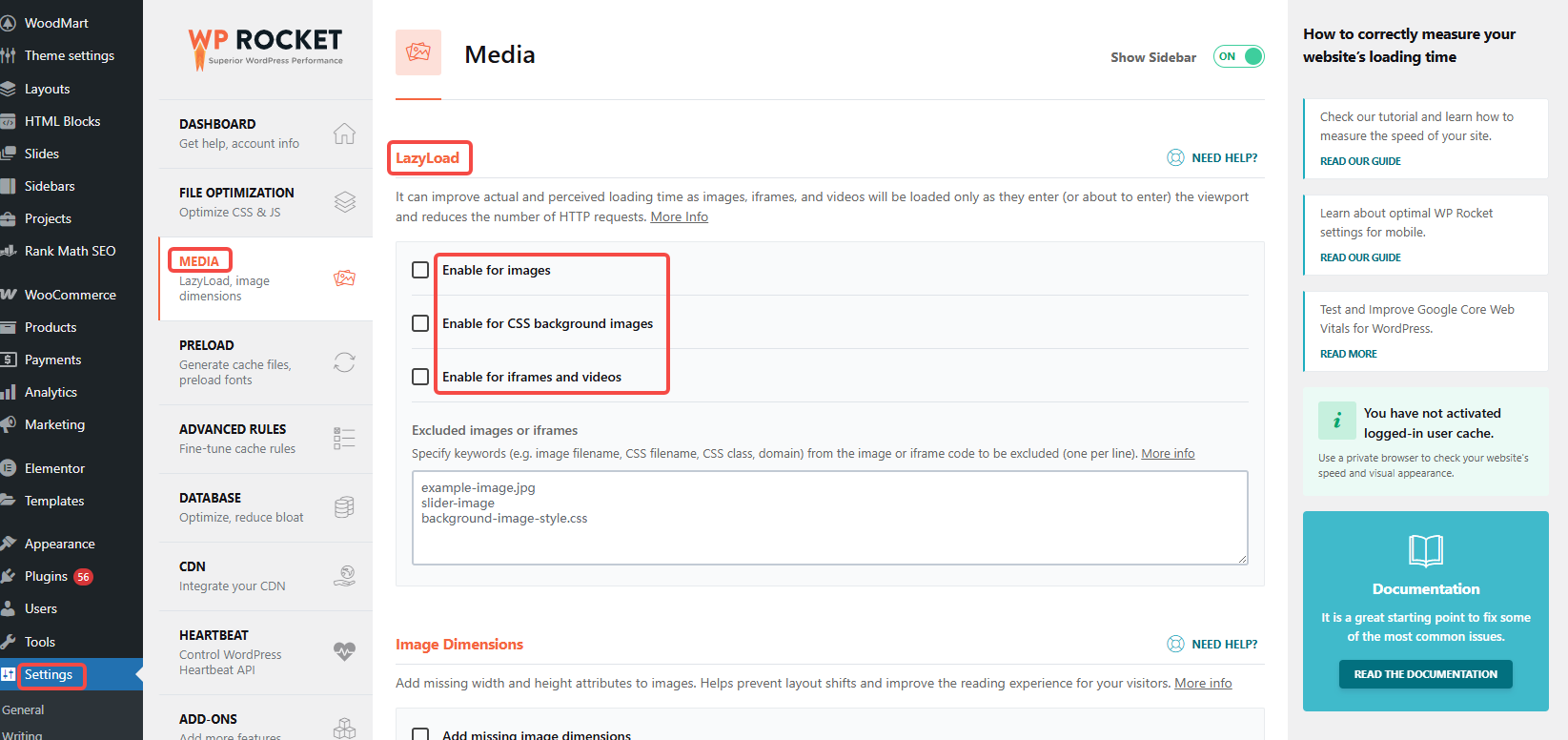Turn off the Show Sidebar toggle
The height and width of the screenshot is (740, 1568).
tap(1238, 56)
